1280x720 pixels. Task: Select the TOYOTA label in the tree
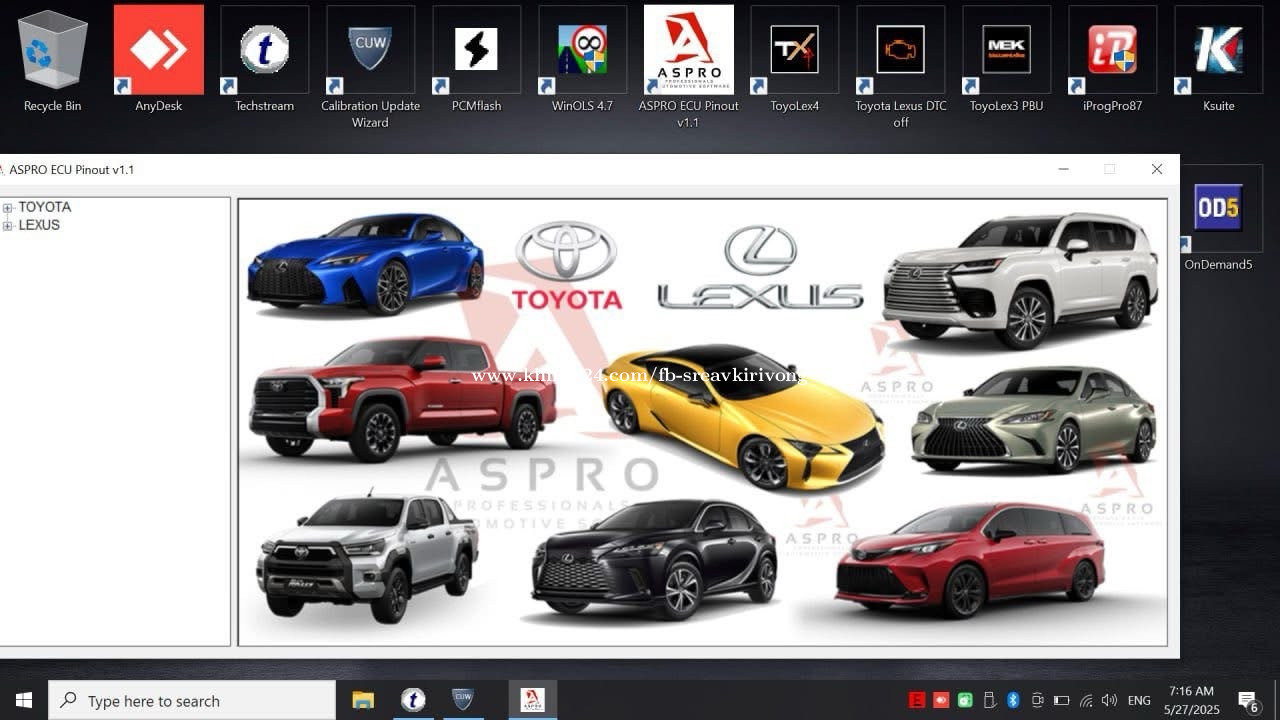pyautogui.click(x=45, y=207)
